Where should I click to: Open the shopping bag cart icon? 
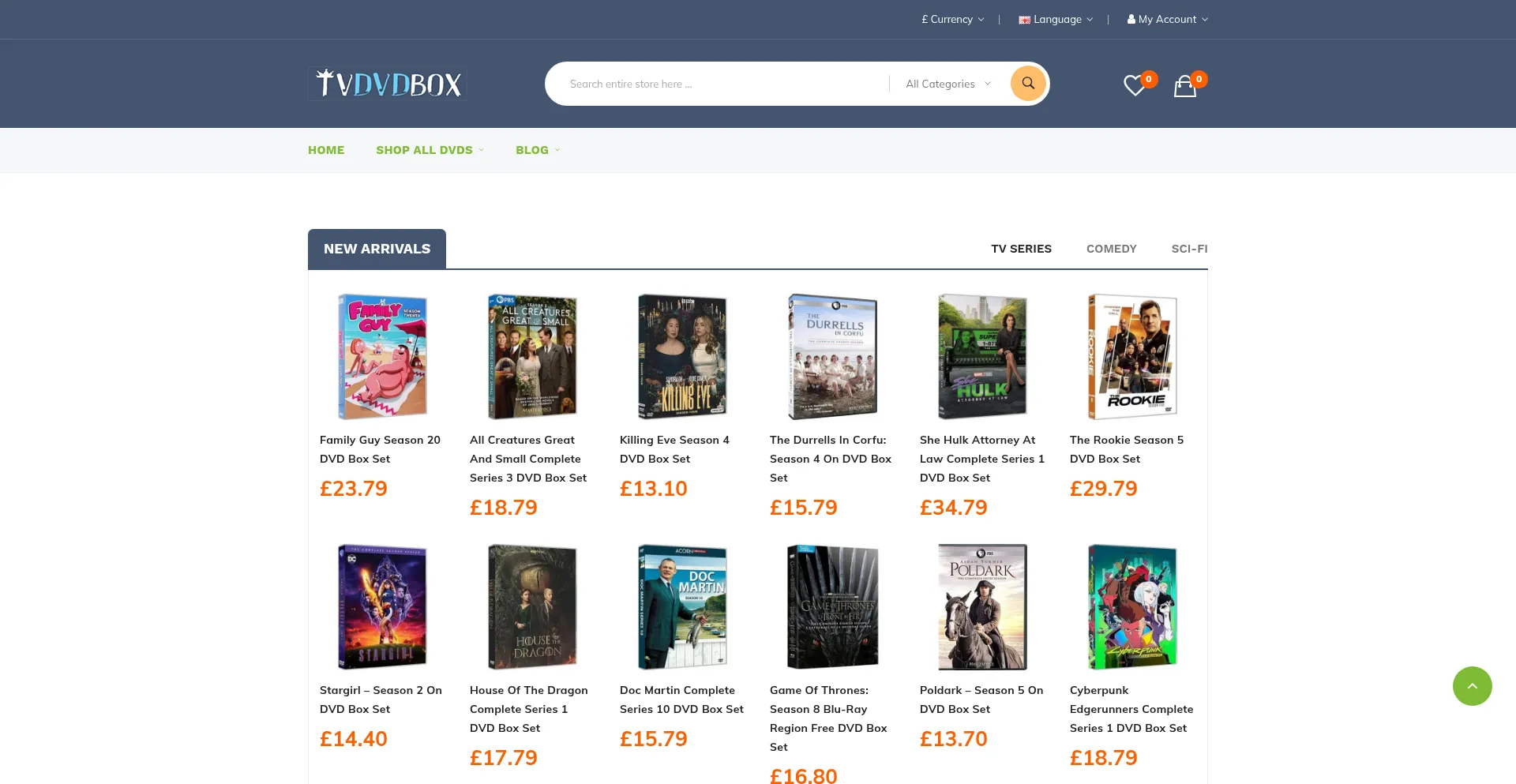1184,85
